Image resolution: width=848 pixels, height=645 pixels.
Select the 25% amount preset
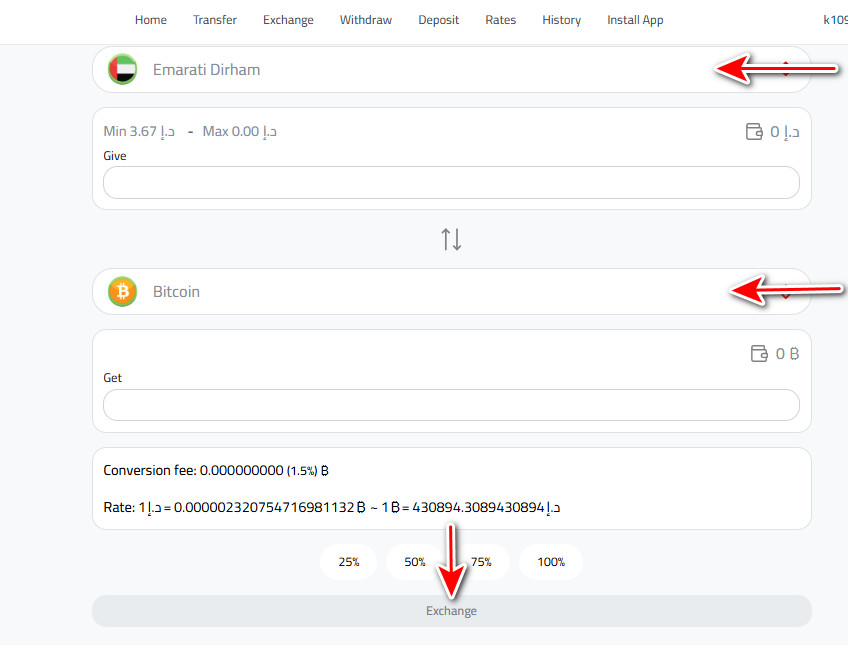pos(348,562)
